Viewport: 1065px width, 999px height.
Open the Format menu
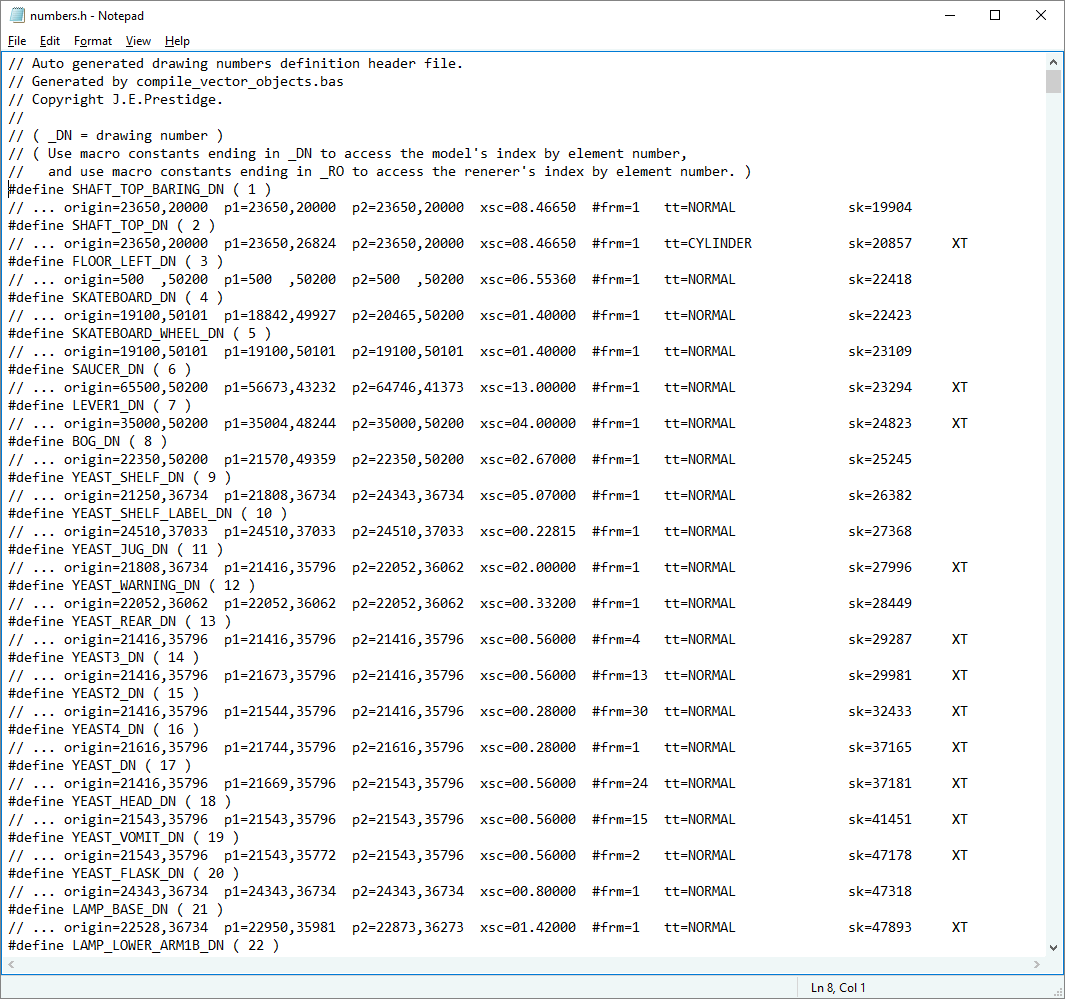click(93, 41)
